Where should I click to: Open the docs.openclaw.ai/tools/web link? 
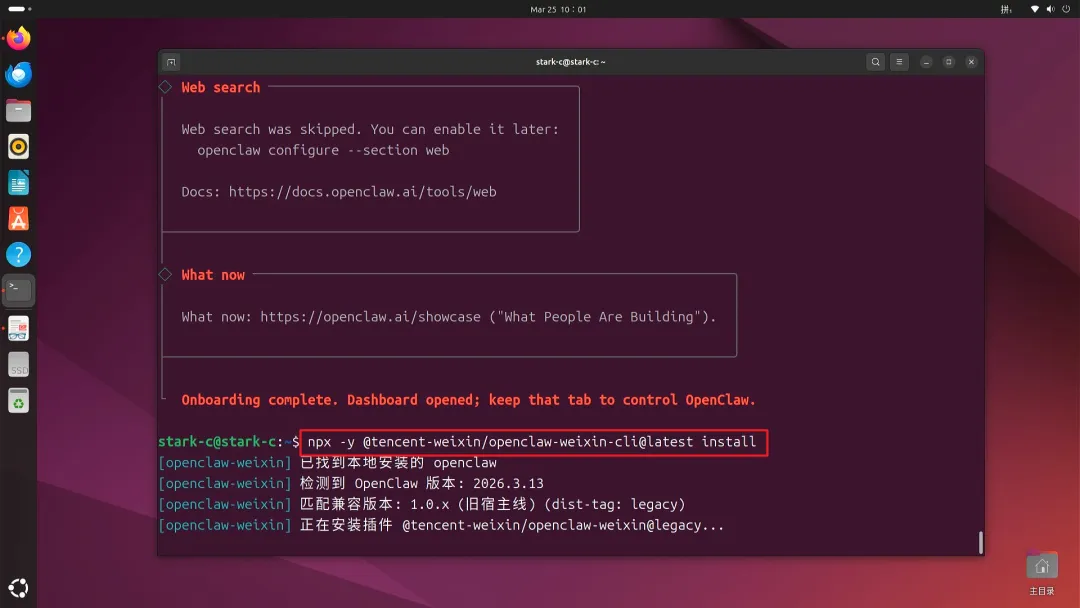[362, 192]
